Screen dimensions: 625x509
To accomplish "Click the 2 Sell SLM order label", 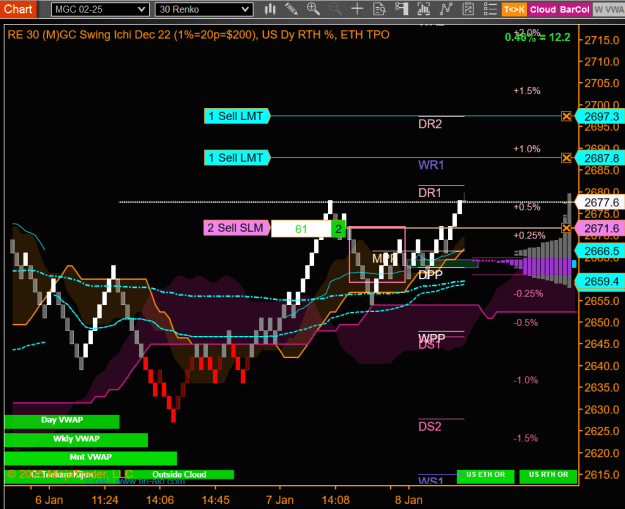I will 236,228.
